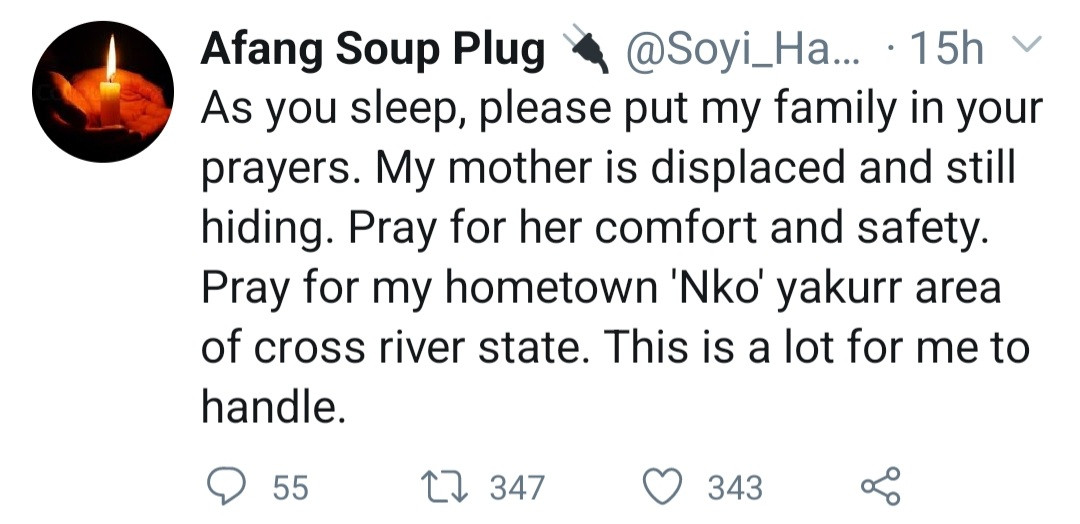1080x524 pixels.
Task: Like the tweet with the heart icon
Action: tap(661, 487)
